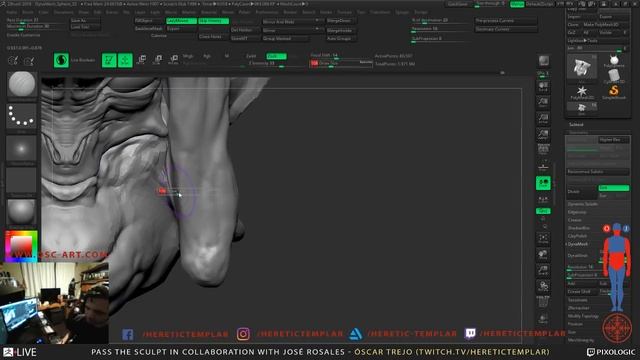The height and width of the screenshot is (360, 640).
Task: Enable Zadd mode
Action: (251, 56)
